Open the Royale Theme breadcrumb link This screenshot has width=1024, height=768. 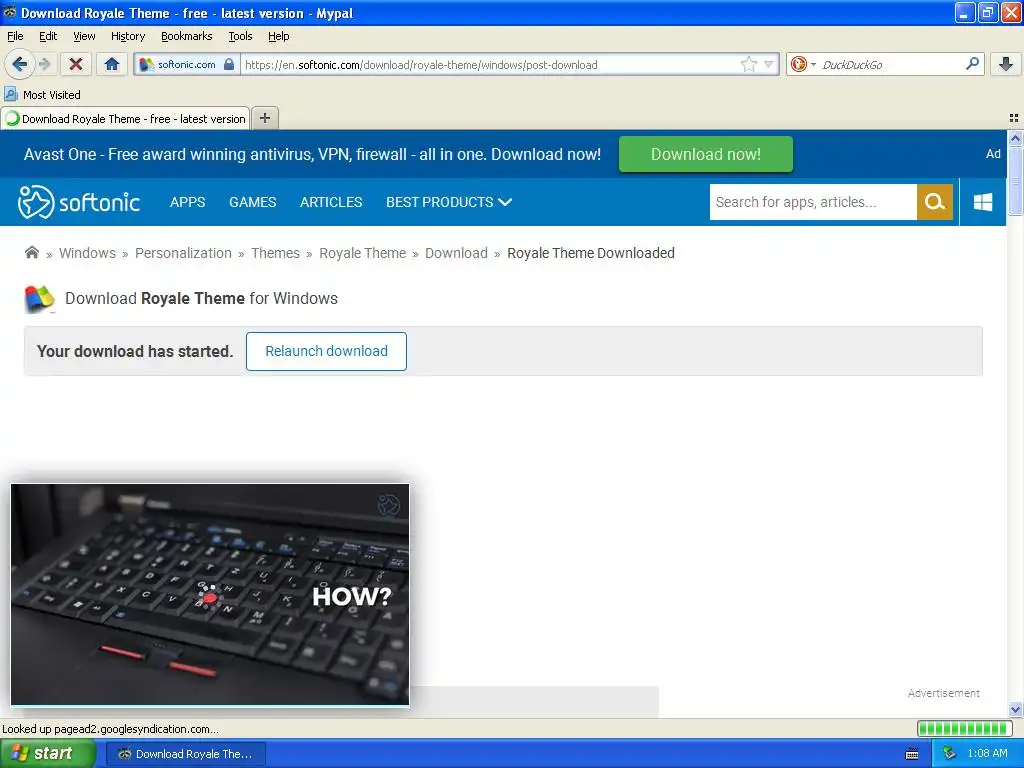click(x=362, y=253)
